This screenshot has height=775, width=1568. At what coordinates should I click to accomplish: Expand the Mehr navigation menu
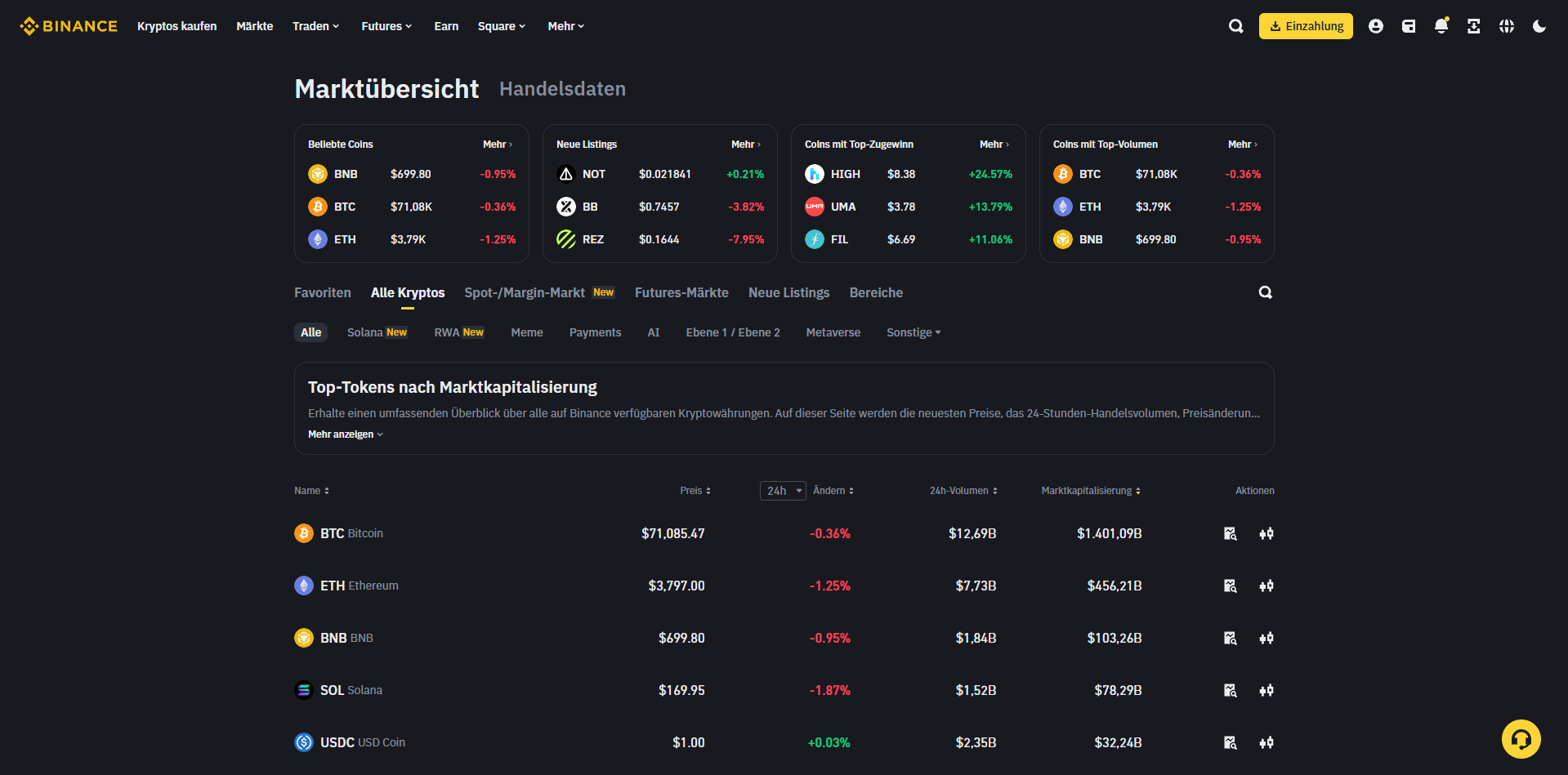[x=566, y=26]
